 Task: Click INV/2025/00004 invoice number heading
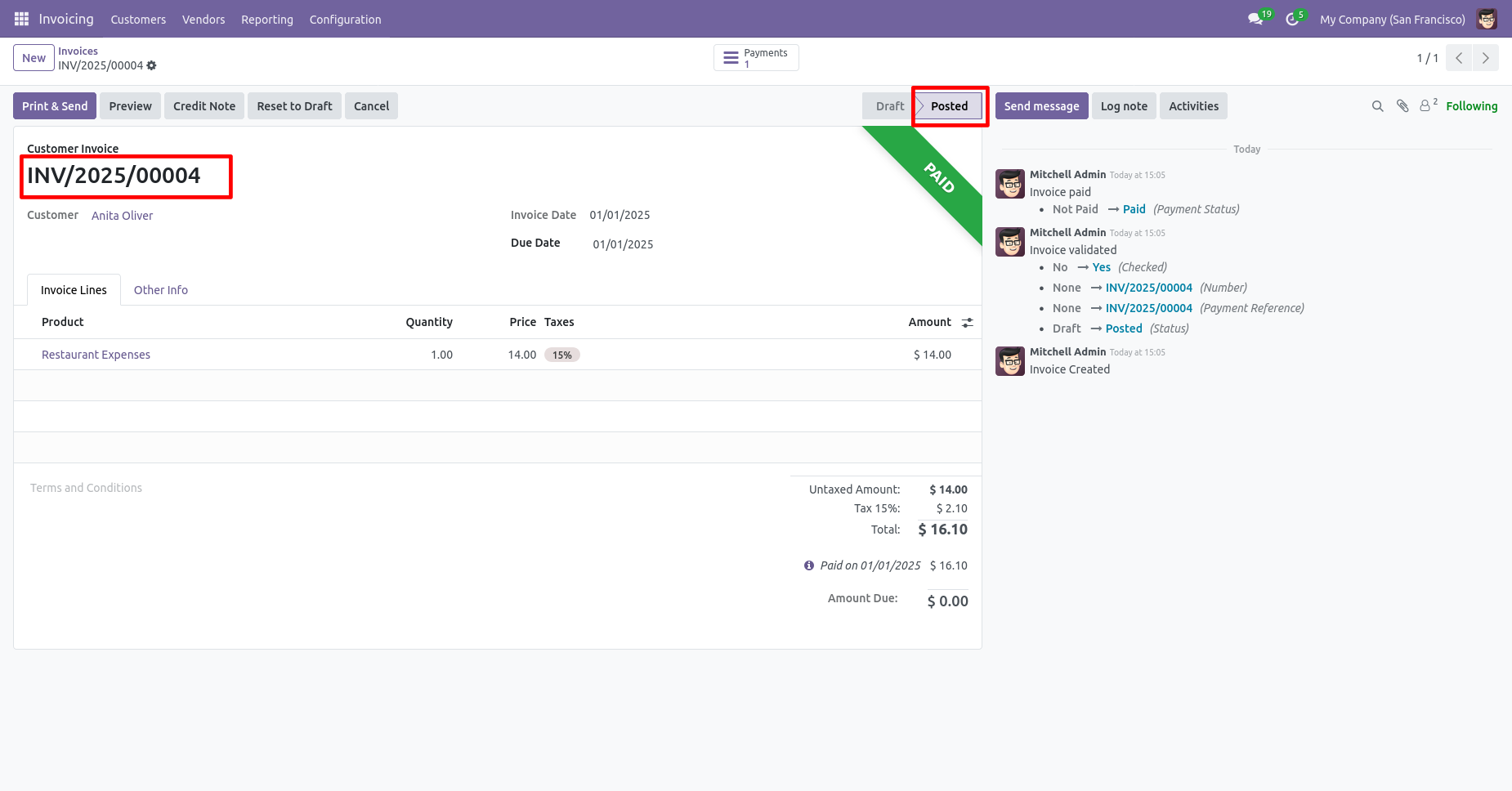tap(114, 175)
